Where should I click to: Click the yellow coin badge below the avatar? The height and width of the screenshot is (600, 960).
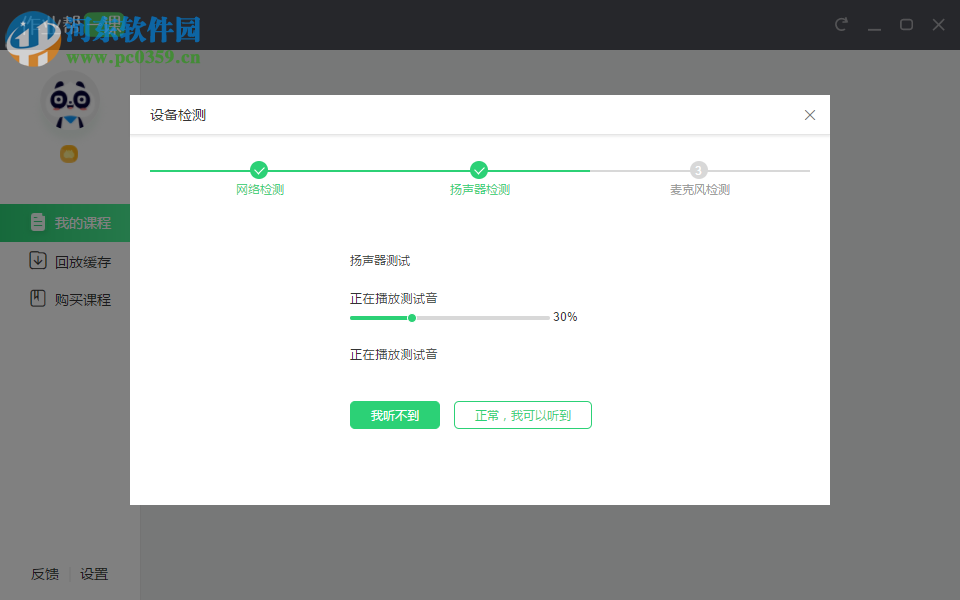click(x=68, y=154)
